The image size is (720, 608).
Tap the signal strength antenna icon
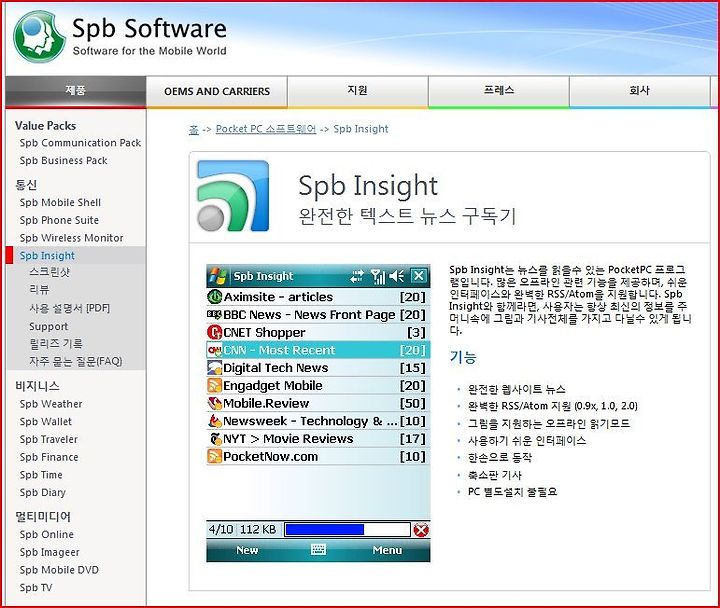[378, 276]
